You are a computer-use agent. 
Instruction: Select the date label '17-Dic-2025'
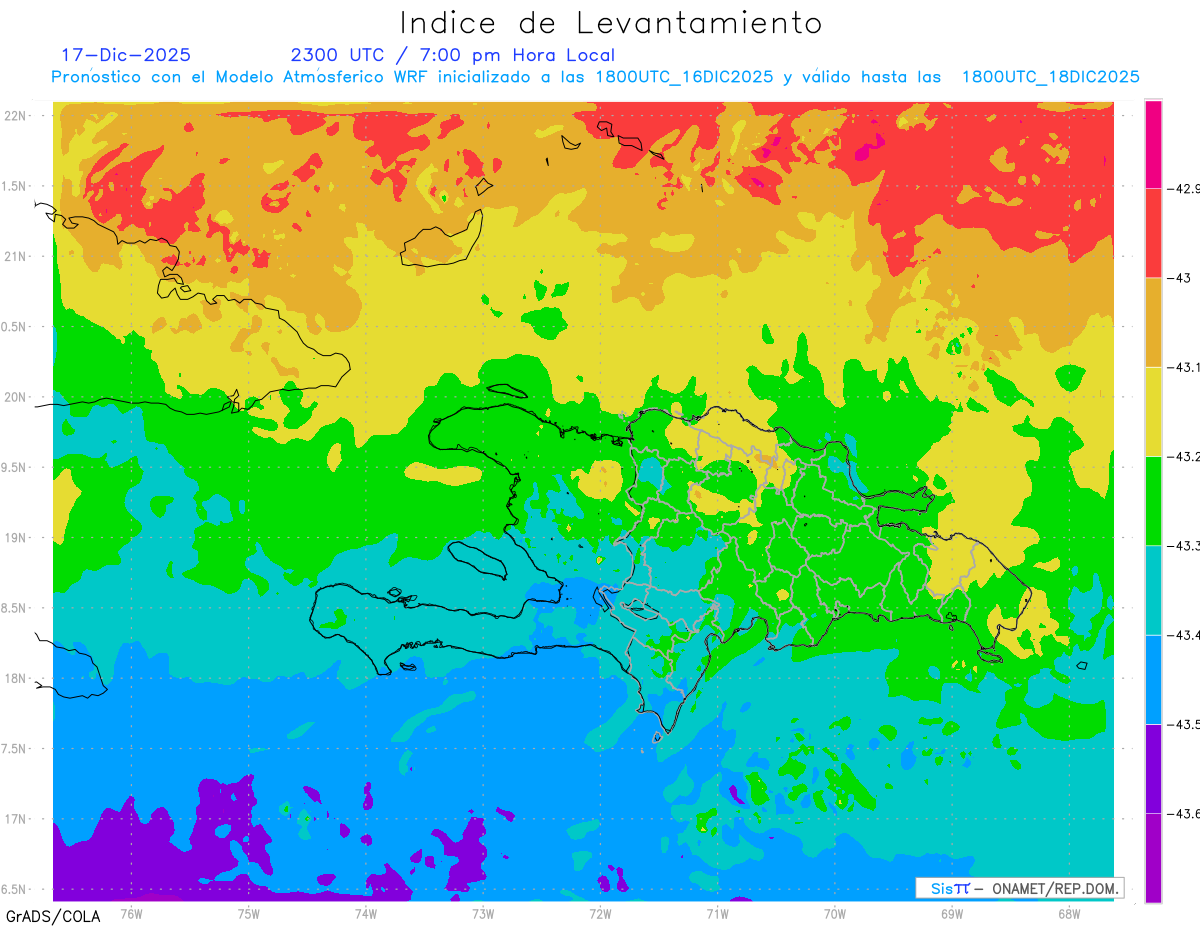(x=126, y=55)
